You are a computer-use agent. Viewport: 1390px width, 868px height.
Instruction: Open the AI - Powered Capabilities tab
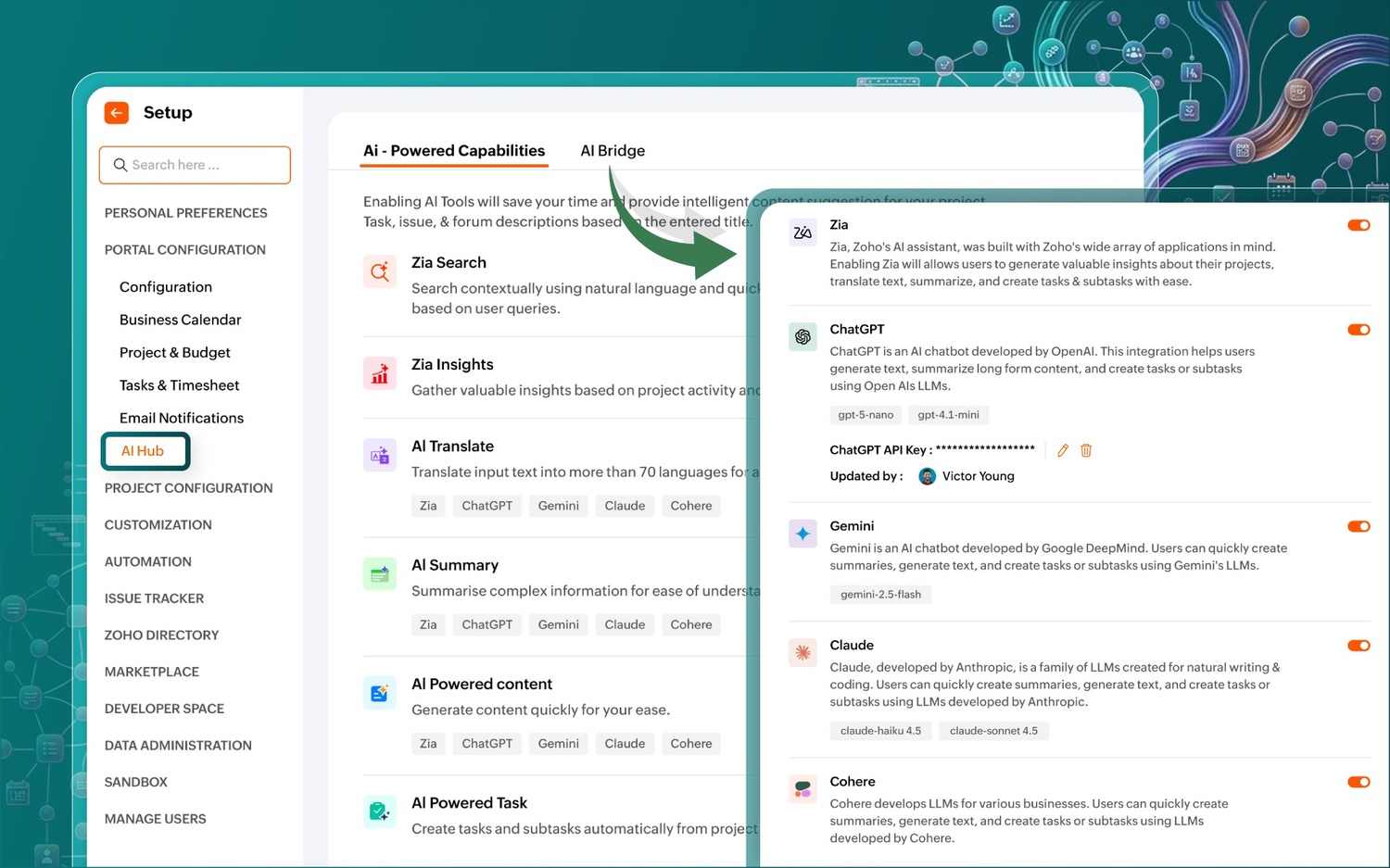[x=454, y=151]
